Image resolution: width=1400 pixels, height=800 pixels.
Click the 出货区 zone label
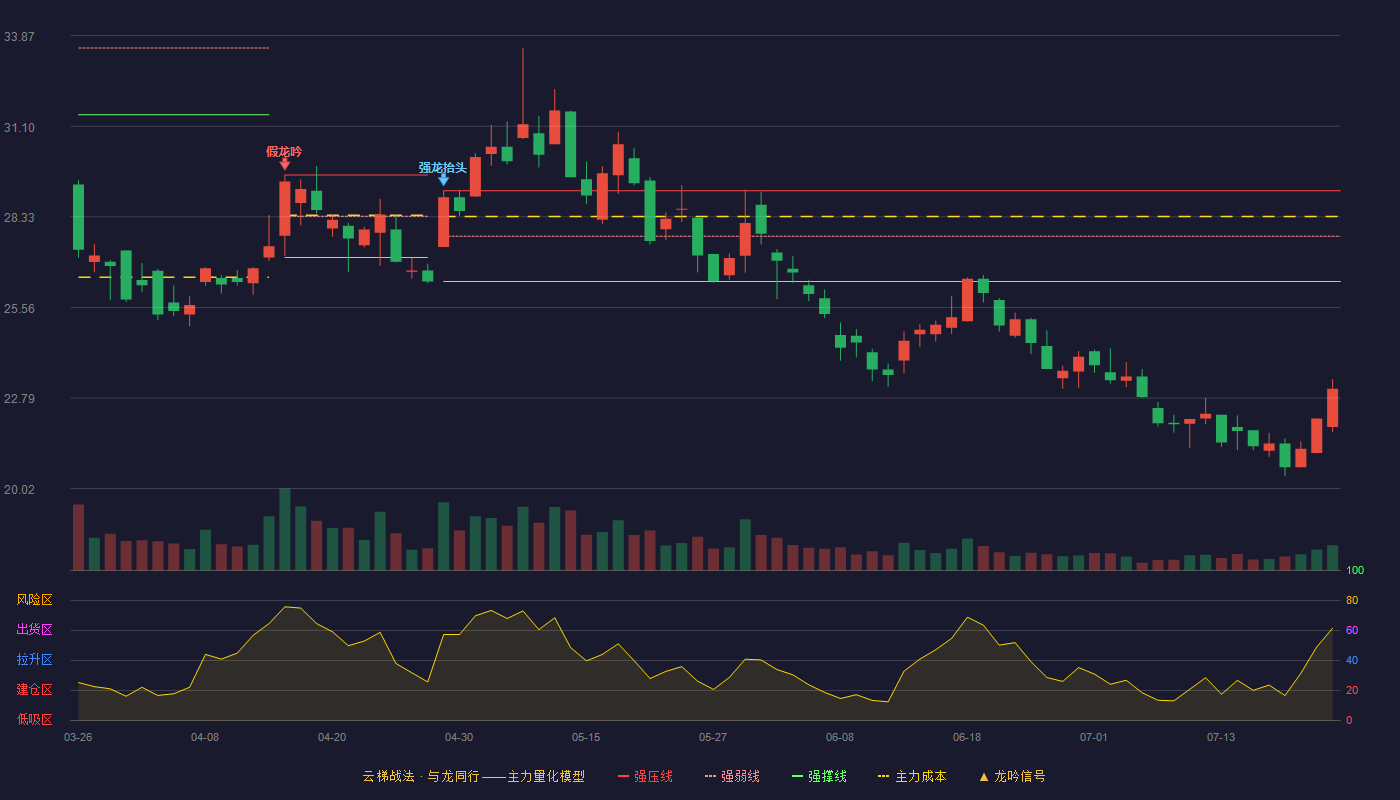coord(34,630)
